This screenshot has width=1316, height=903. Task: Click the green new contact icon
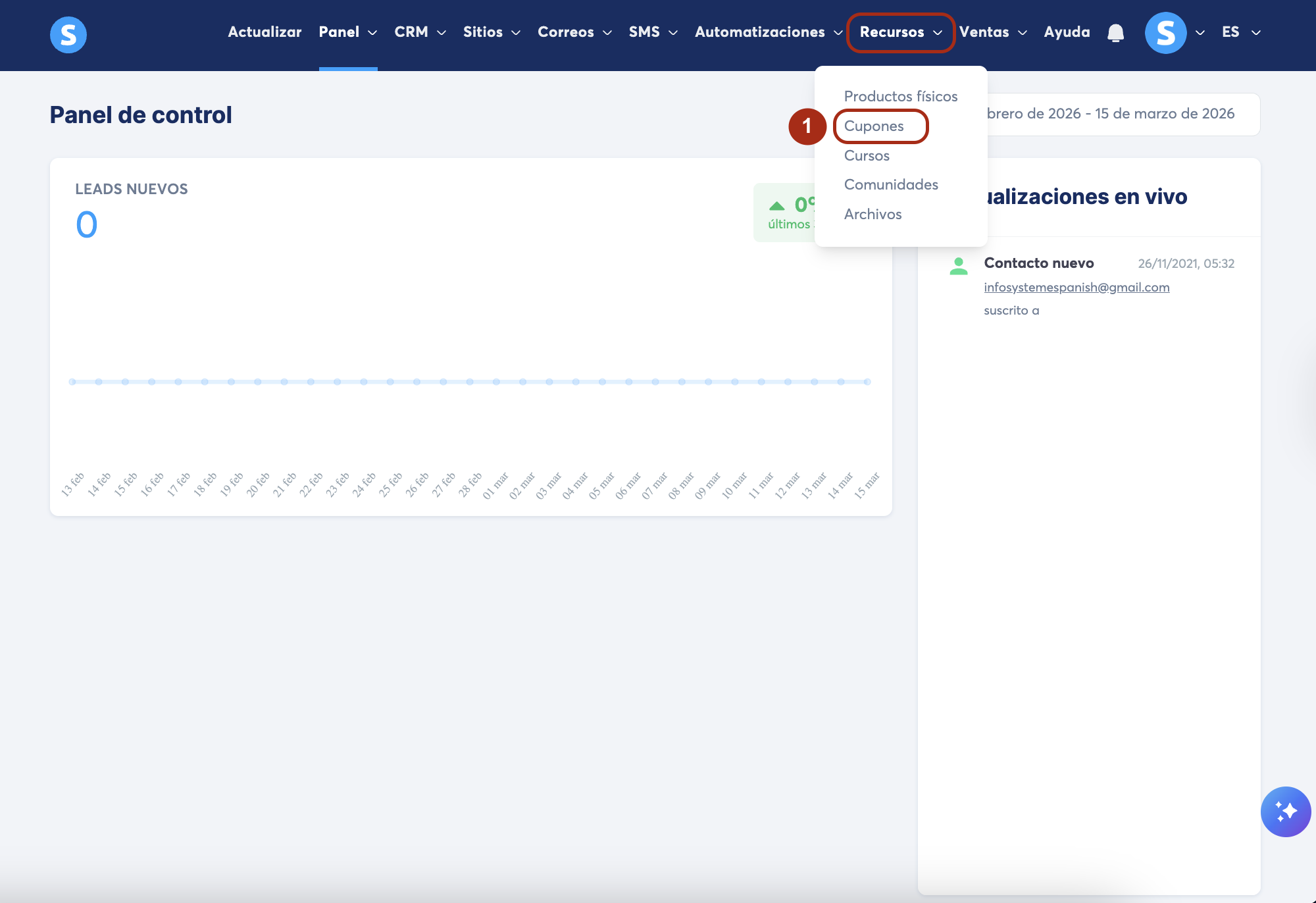point(959,266)
